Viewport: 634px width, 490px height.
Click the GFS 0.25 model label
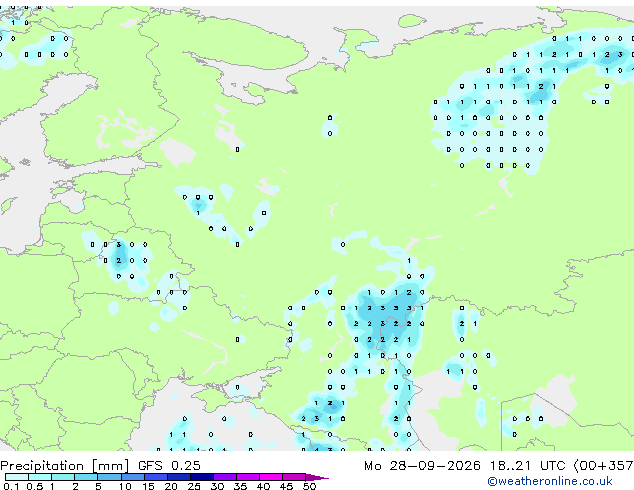point(169,466)
